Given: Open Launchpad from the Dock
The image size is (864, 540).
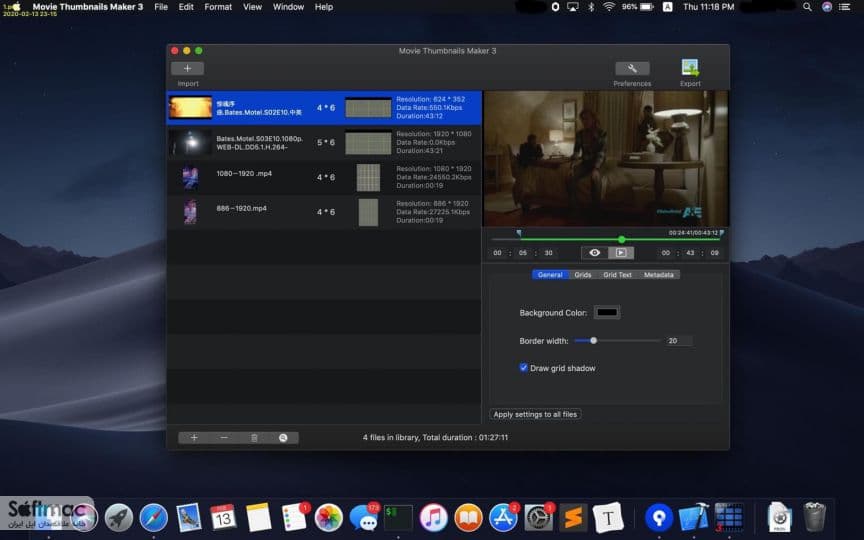Looking at the screenshot, I should [x=118, y=518].
